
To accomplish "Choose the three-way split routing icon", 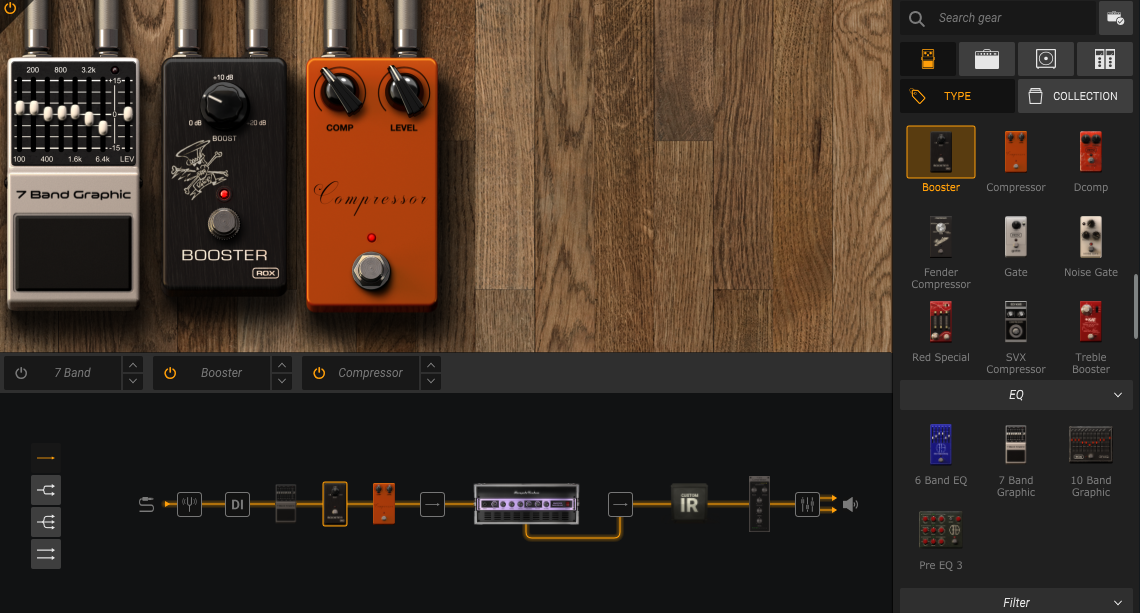I will pyautogui.click(x=46, y=522).
